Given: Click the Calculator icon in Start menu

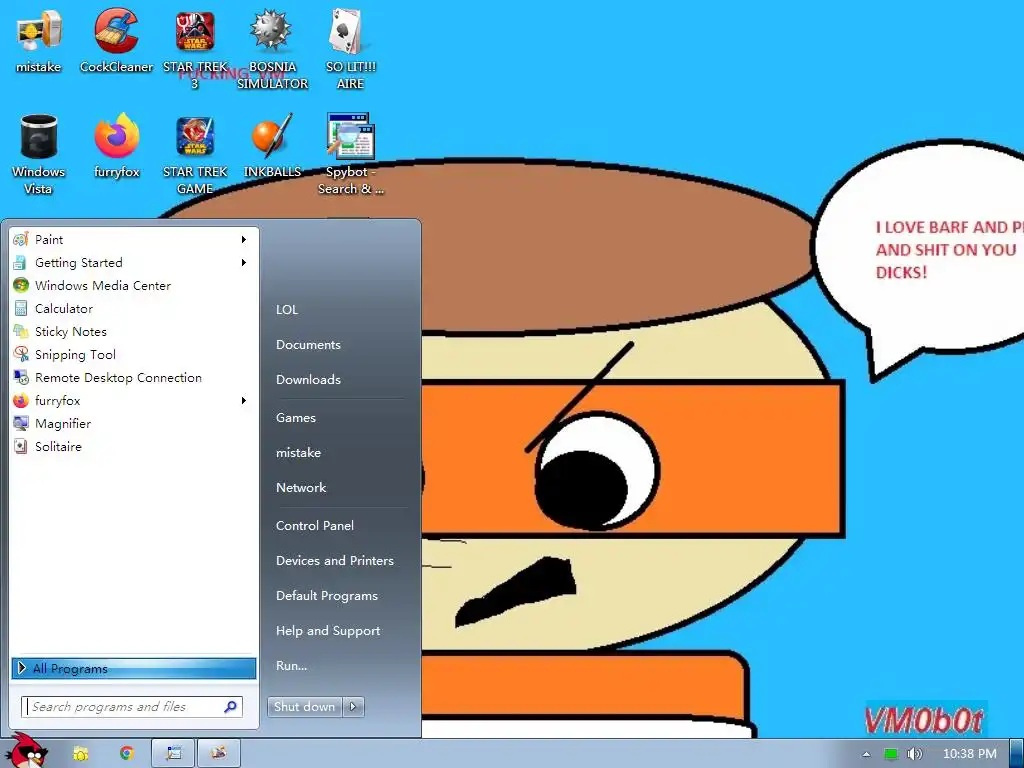Looking at the screenshot, I should pyautogui.click(x=21, y=308).
